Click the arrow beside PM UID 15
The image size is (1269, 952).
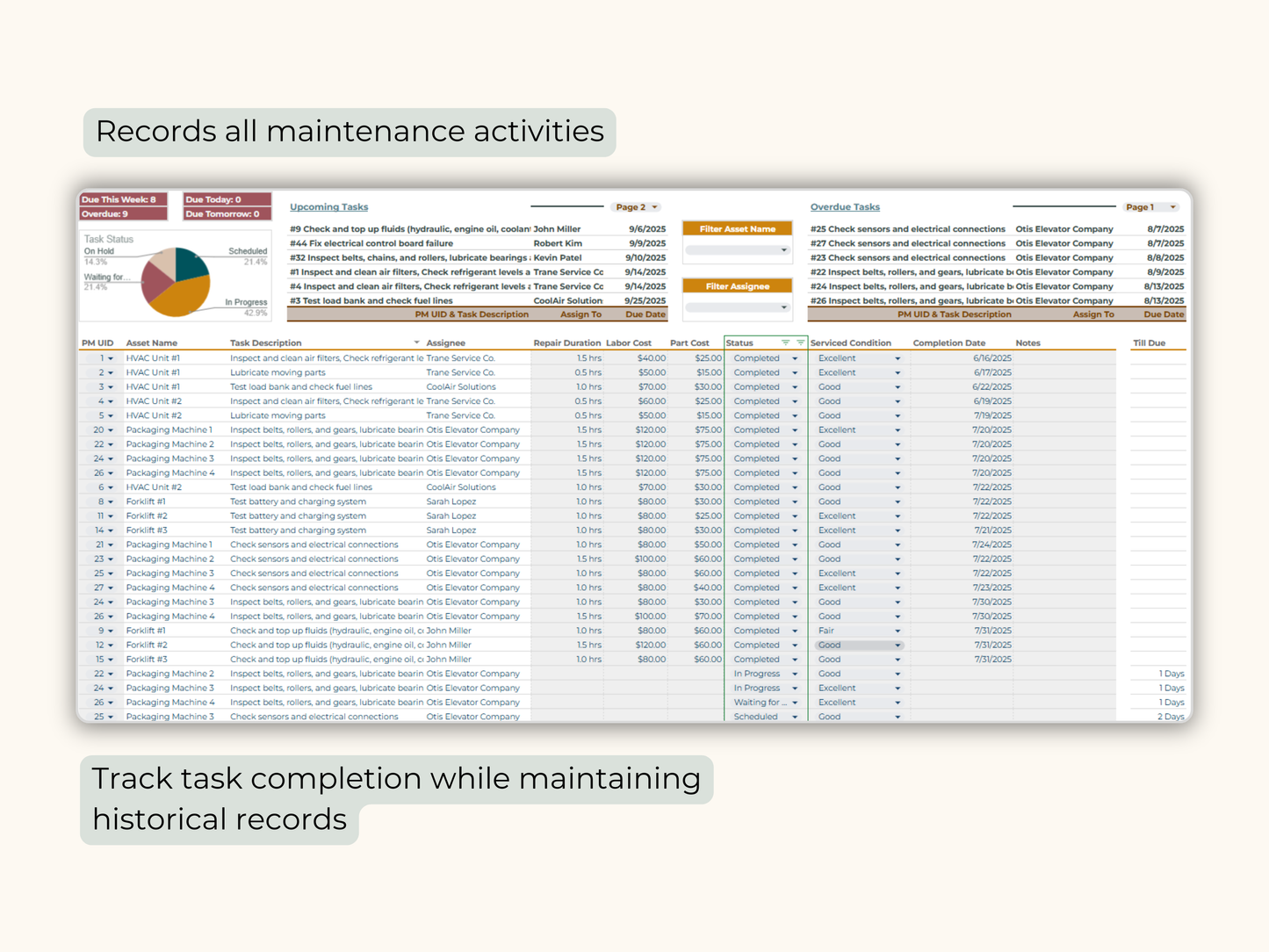(111, 660)
